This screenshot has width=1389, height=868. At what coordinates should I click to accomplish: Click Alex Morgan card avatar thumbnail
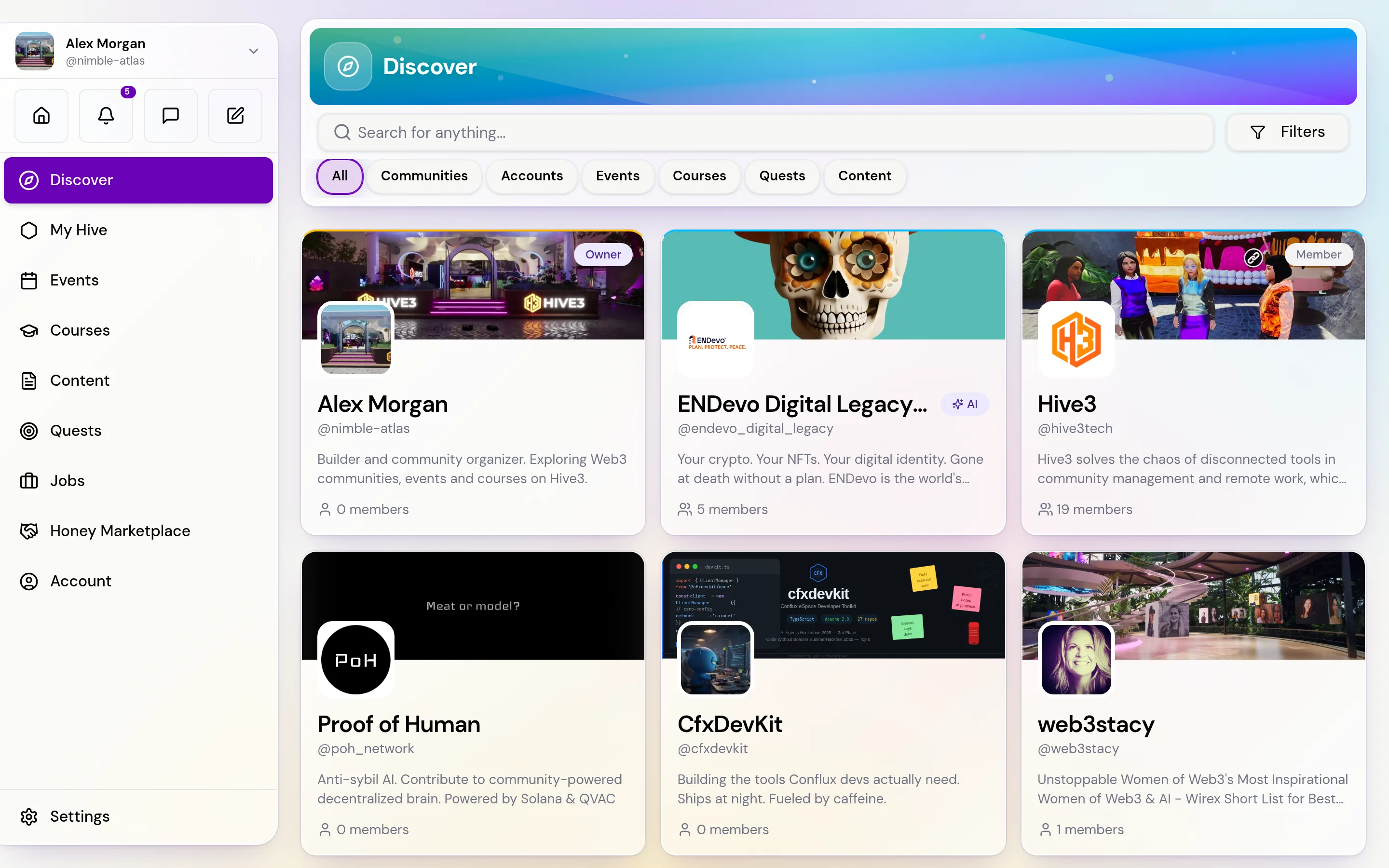356,339
